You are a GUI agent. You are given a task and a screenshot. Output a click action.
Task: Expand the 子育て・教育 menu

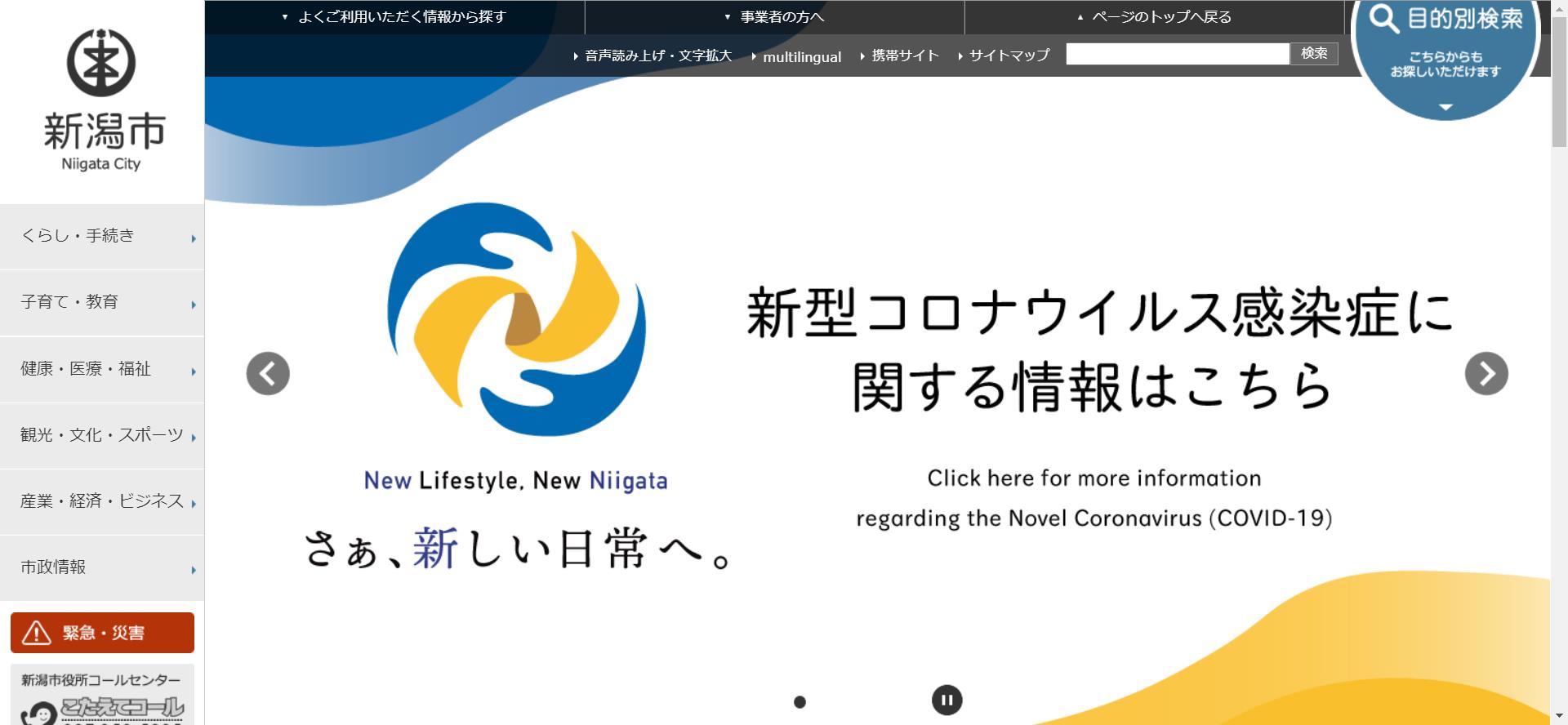pyautogui.click(x=102, y=303)
